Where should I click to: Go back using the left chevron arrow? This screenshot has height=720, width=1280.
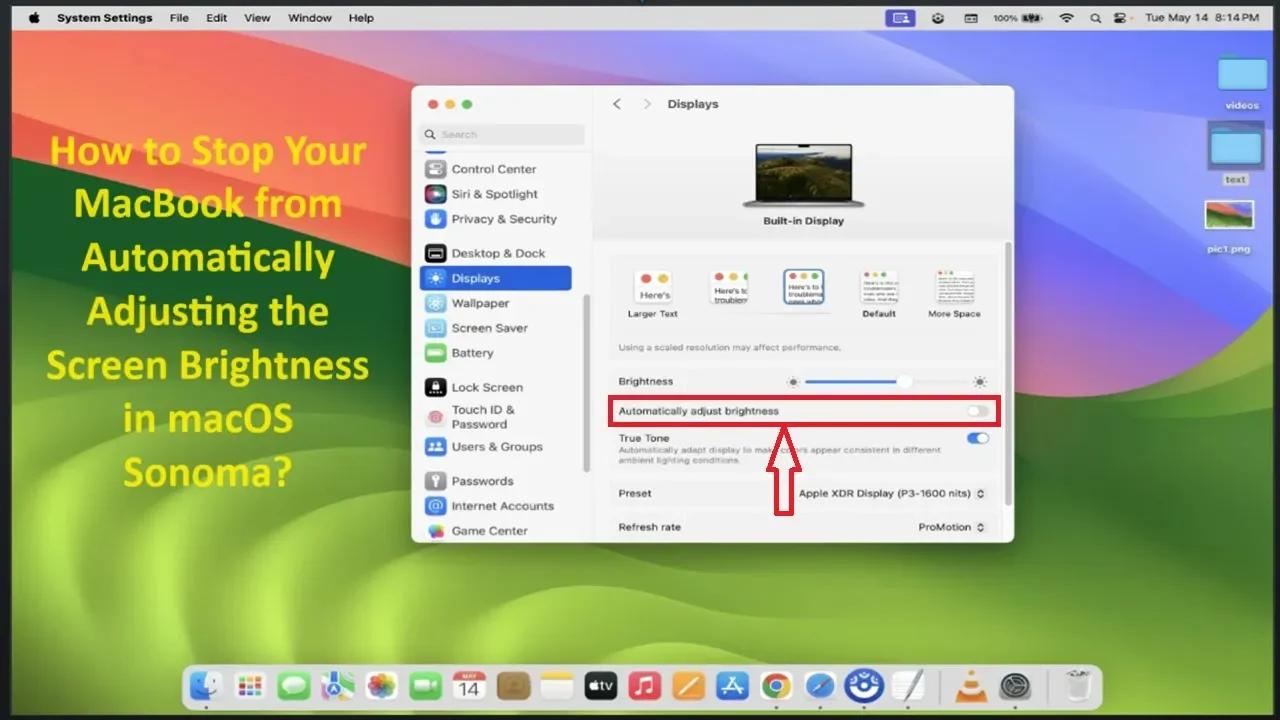(617, 103)
